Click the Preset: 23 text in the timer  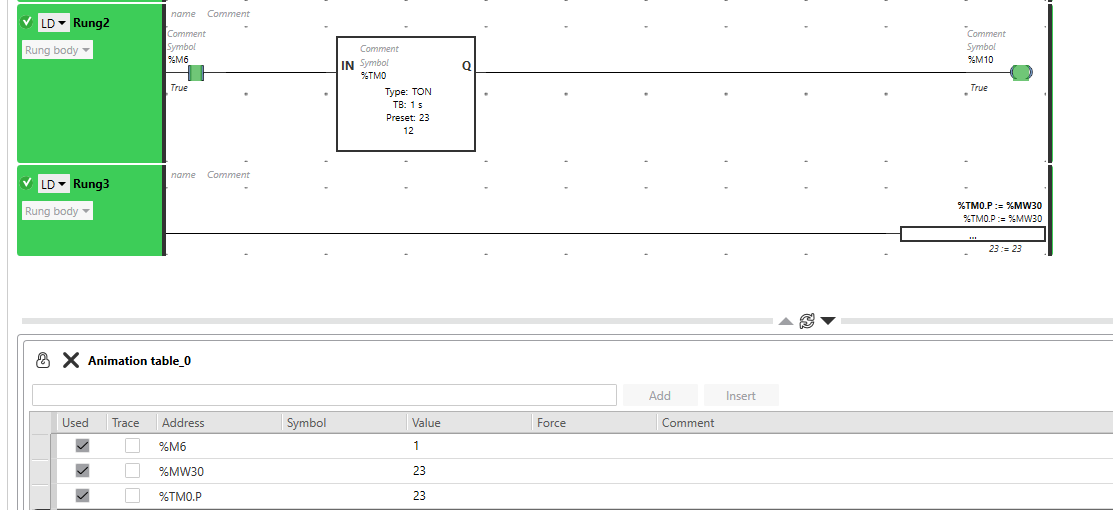pyautogui.click(x=407, y=118)
